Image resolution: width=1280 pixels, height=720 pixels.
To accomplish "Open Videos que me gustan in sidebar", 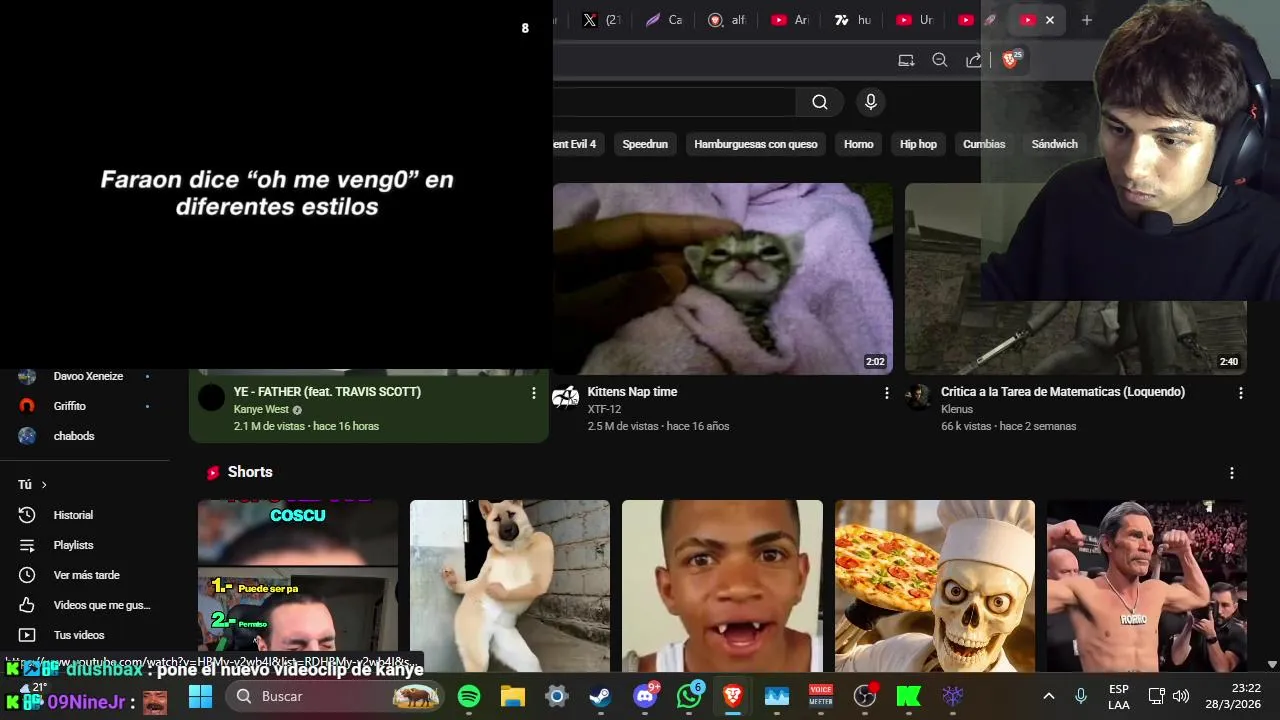I will click(x=85, y=605).
